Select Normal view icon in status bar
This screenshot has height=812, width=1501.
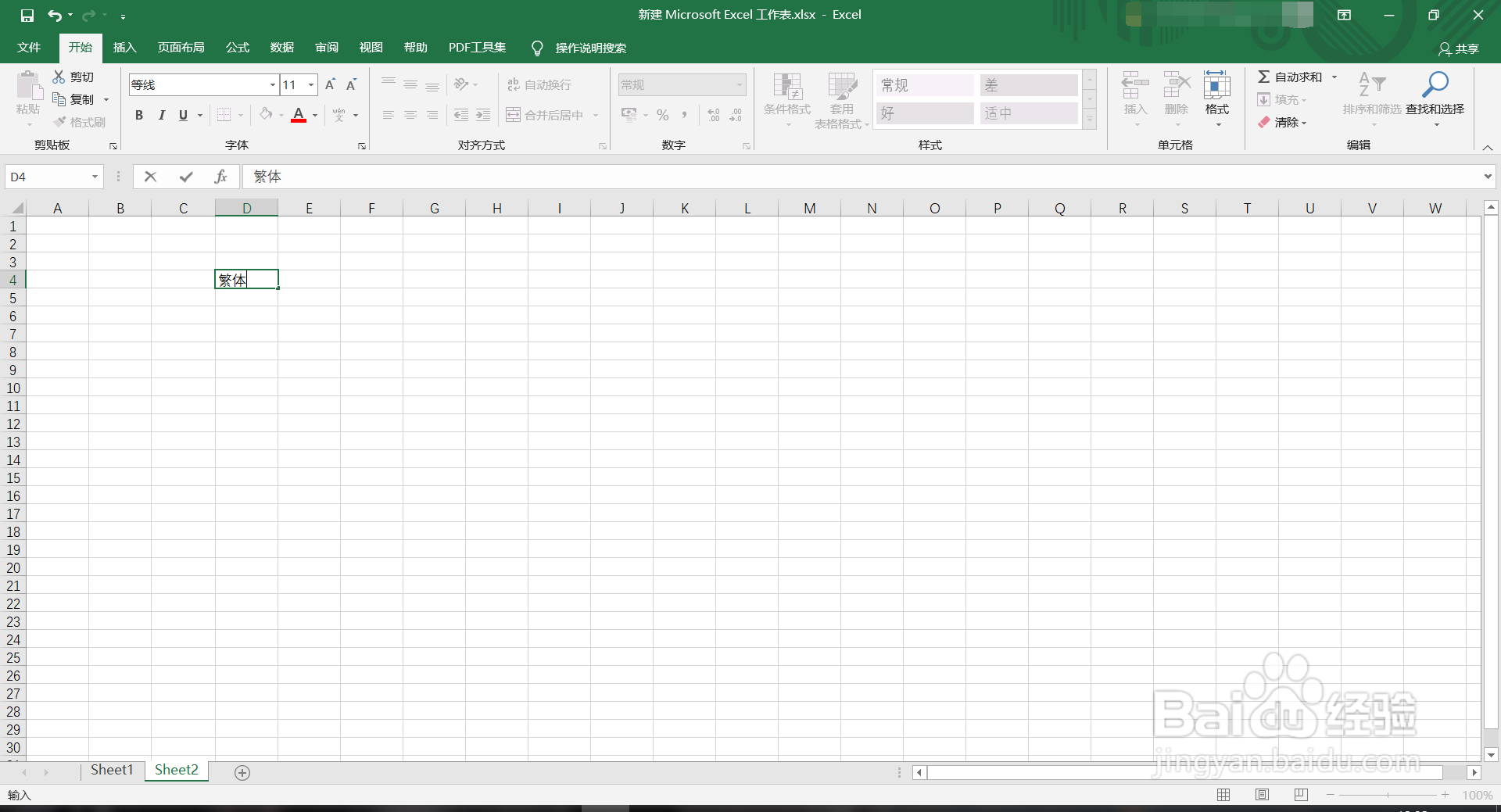click(1223, 794)
